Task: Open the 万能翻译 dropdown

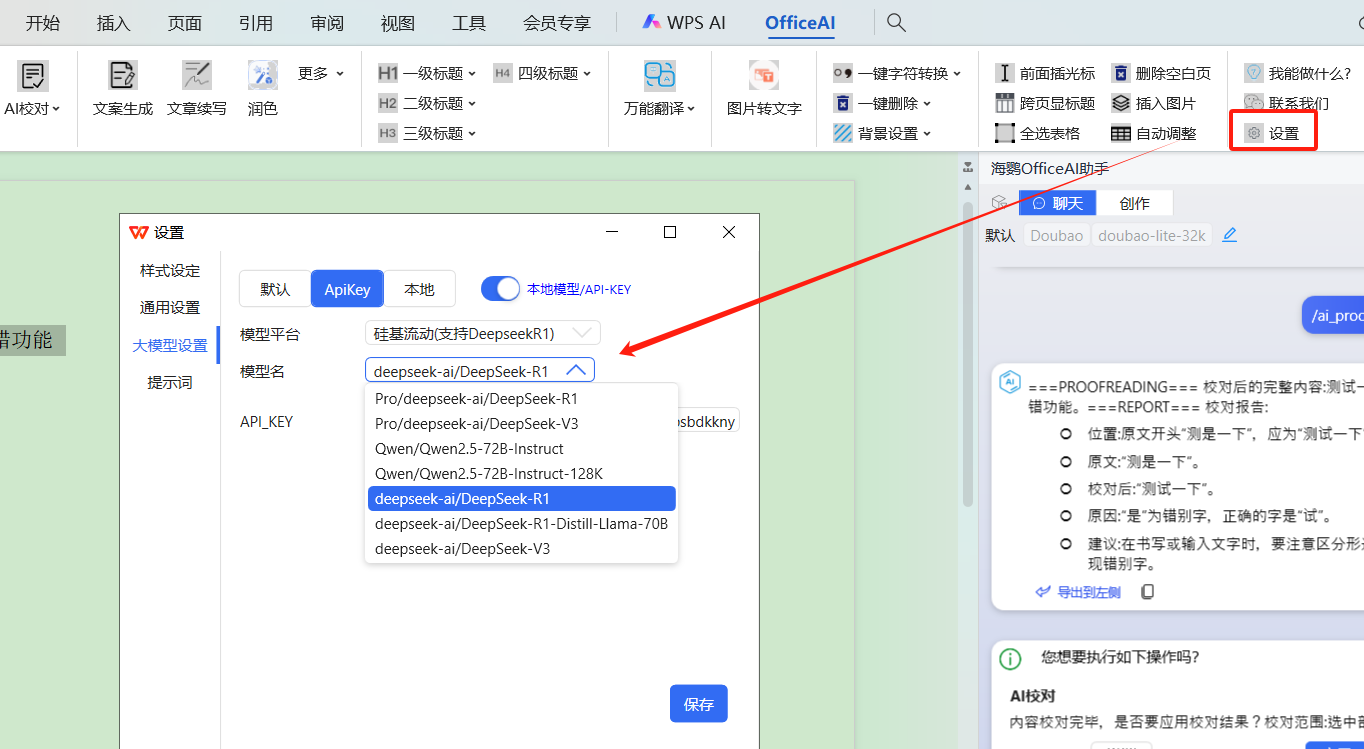Action: (660, 108)
